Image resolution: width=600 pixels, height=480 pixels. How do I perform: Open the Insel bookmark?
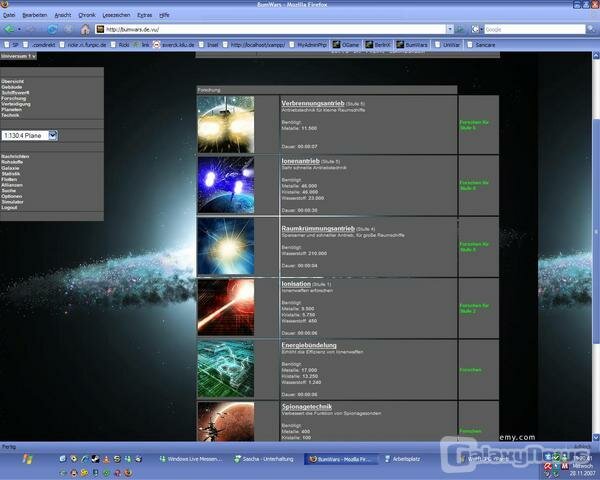pos(209,45)
